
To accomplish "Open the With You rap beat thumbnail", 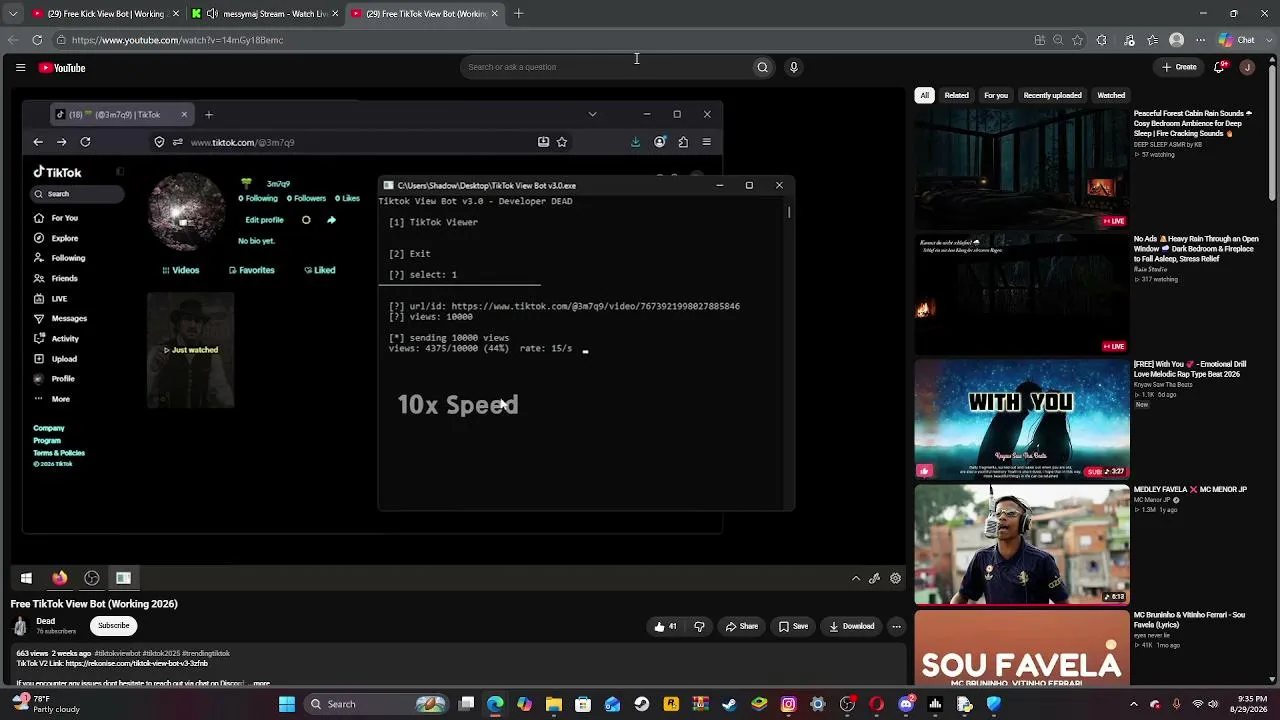I will (1022, 420).
